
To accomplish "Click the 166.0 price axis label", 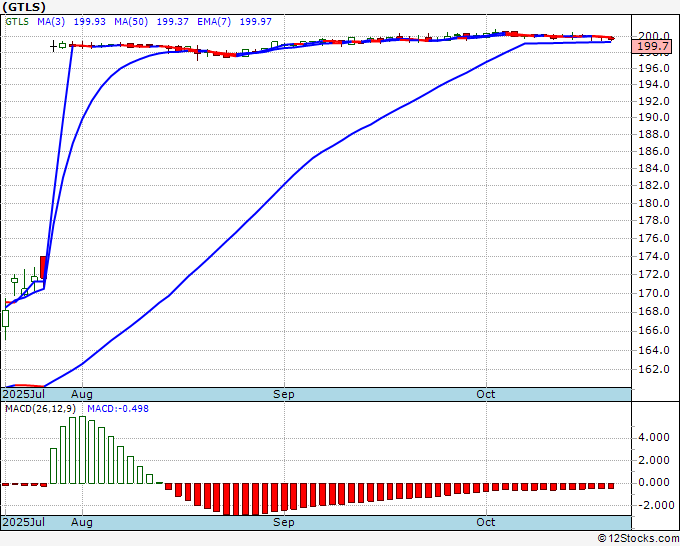I will point(654,330).
